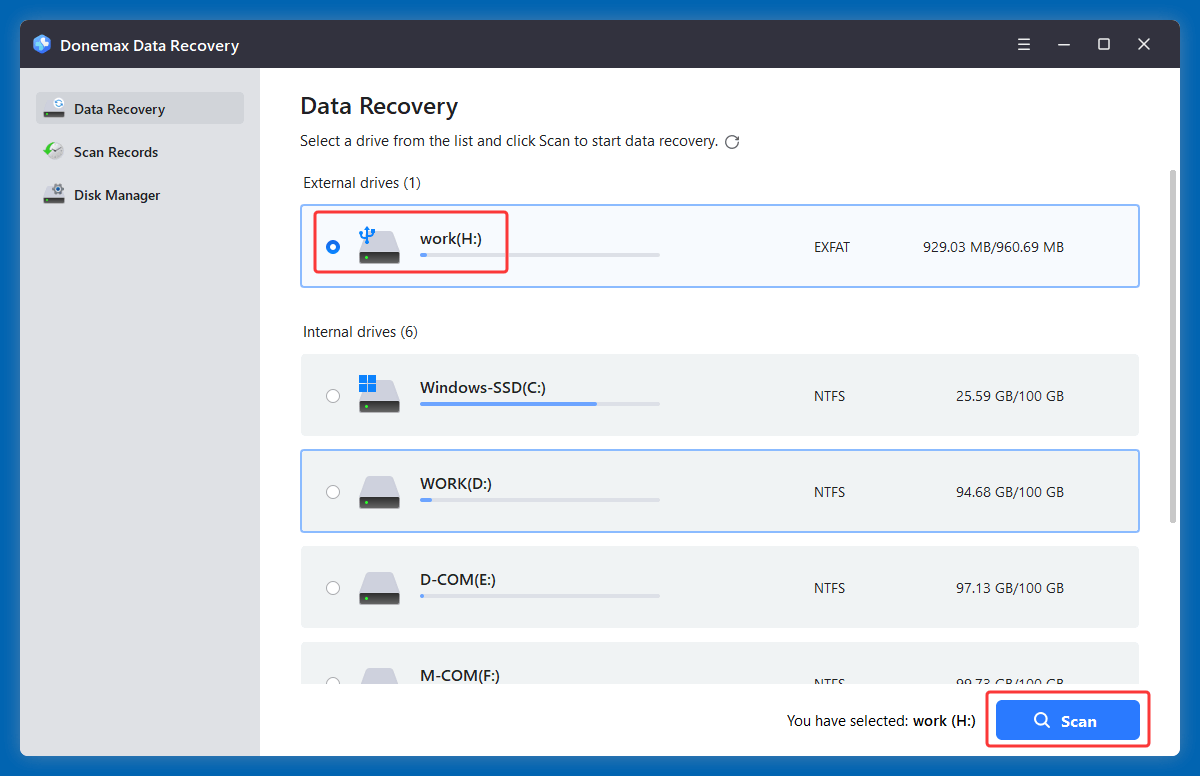Click the Donemax Data Recovery logo icon

(42, 44)
